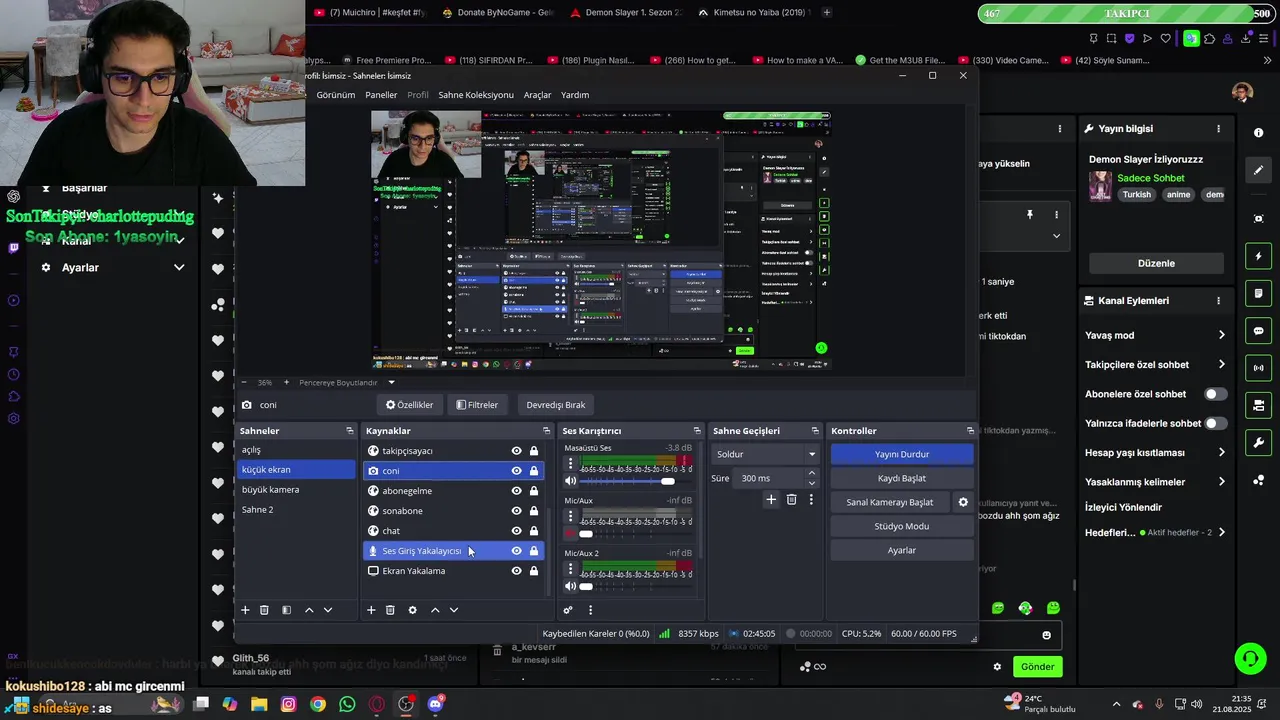Viewport: 1280px width, 720px height.
Task: Open Araçlar menu in OBS
Action: [x=538, y=95]
